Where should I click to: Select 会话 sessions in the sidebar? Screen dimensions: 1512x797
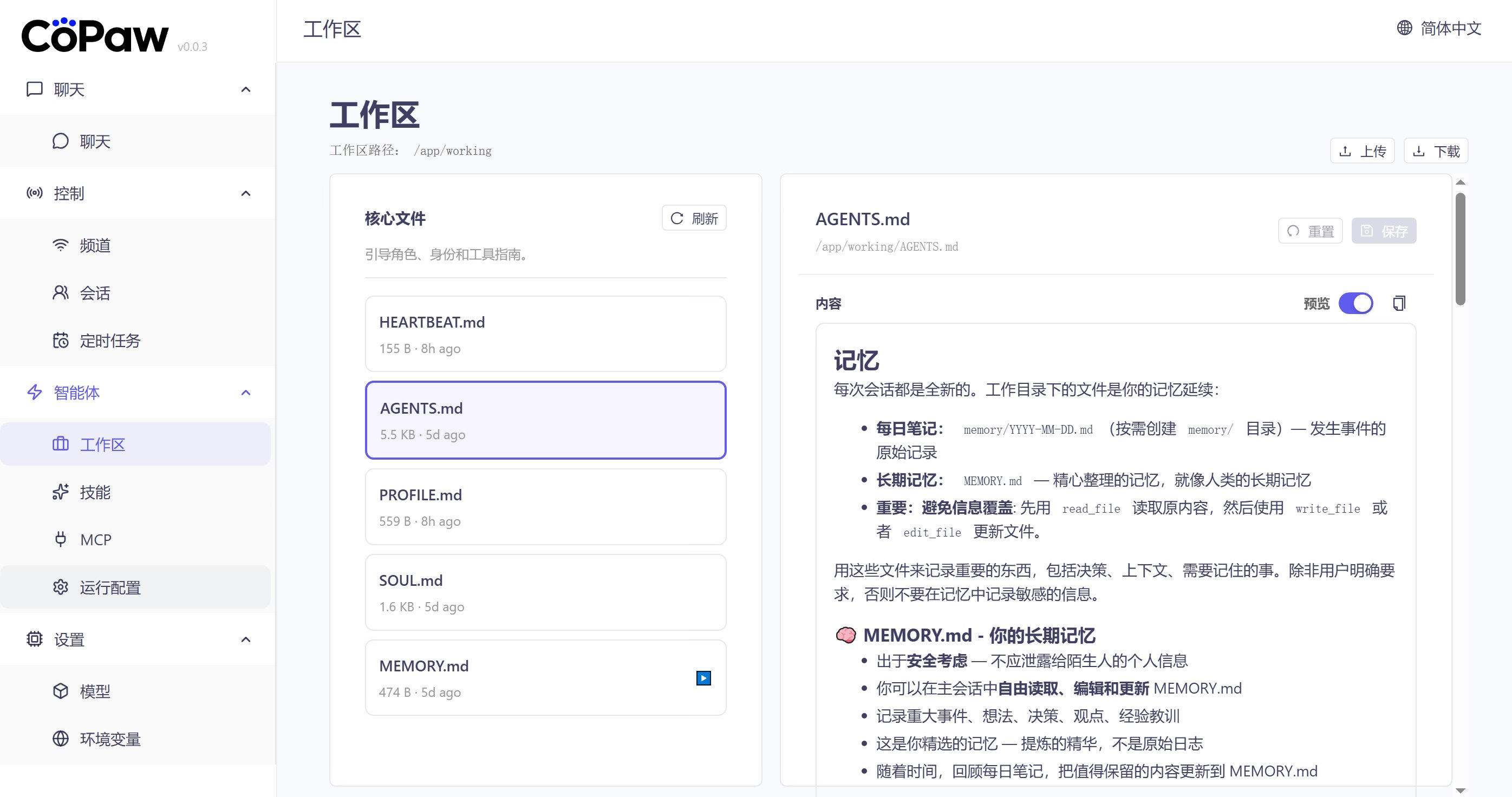[x=95, y=293]
